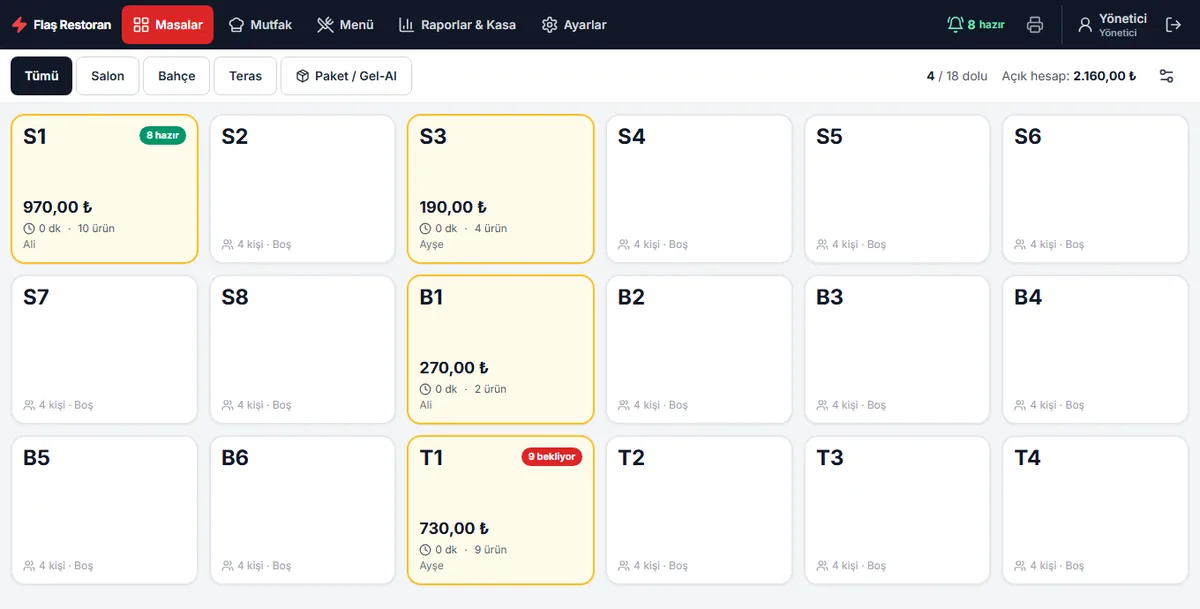This screenshot has width=1200, height=609.
Task: Open table S3 with 190,00 ₺
Action: pos(501,189)
